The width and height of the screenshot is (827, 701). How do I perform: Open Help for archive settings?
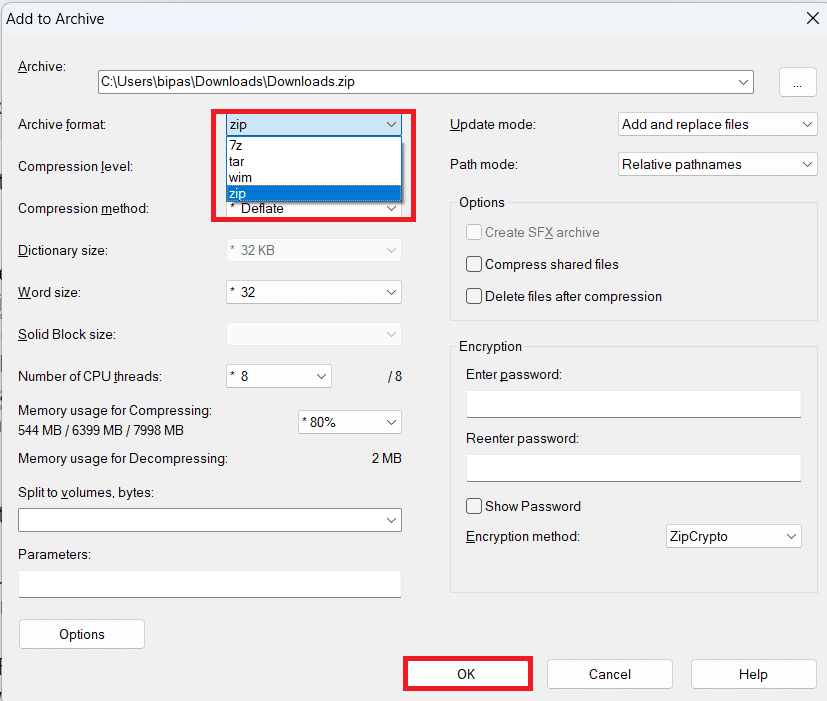pos(753,674)
